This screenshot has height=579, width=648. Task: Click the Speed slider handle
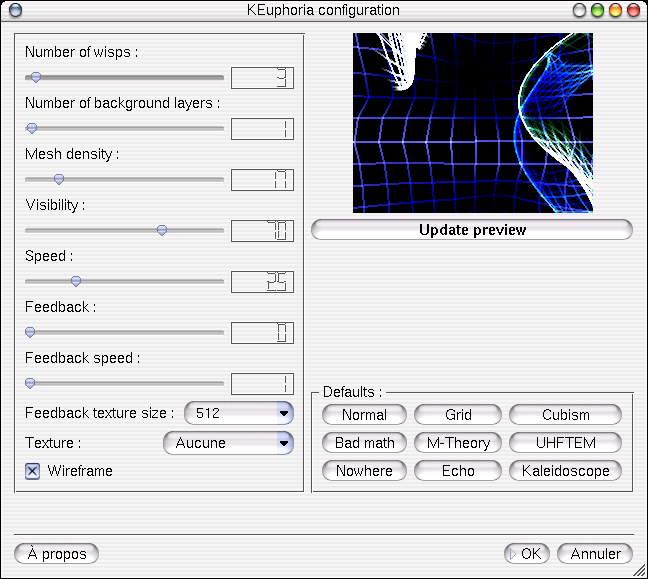pos(76,281)
